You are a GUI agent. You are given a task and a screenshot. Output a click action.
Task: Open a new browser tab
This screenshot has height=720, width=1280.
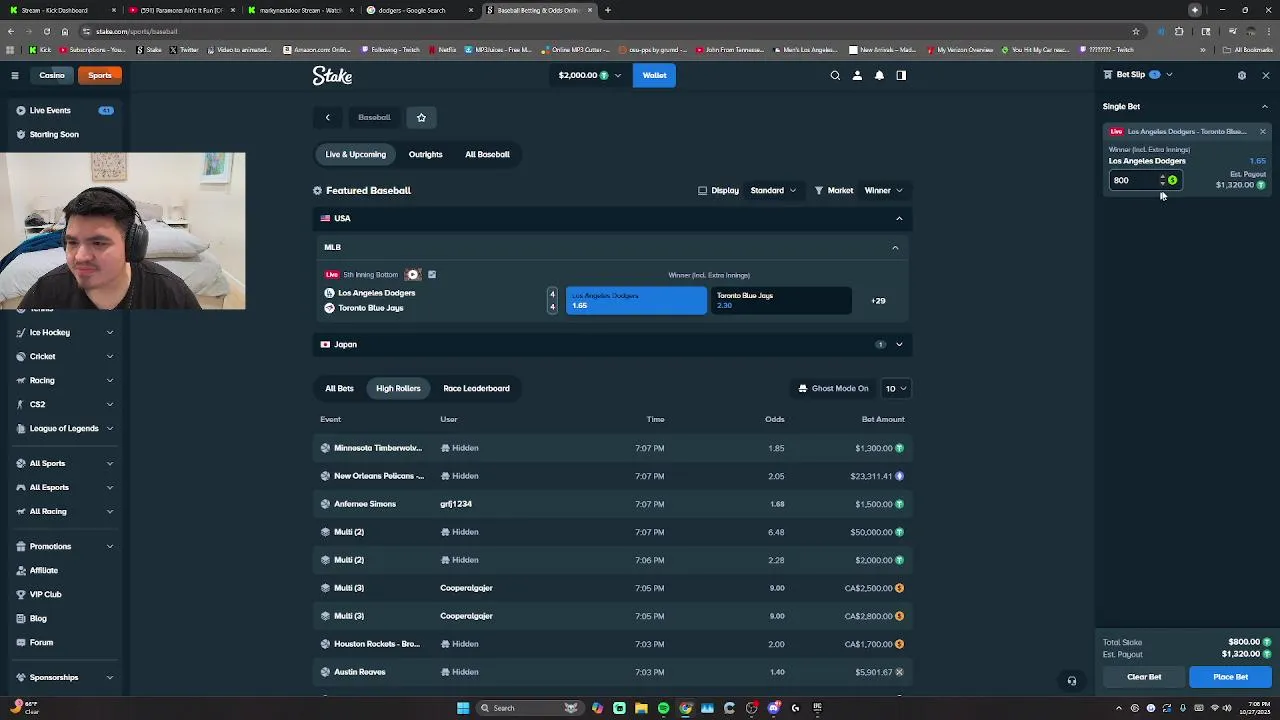(607, 10)
